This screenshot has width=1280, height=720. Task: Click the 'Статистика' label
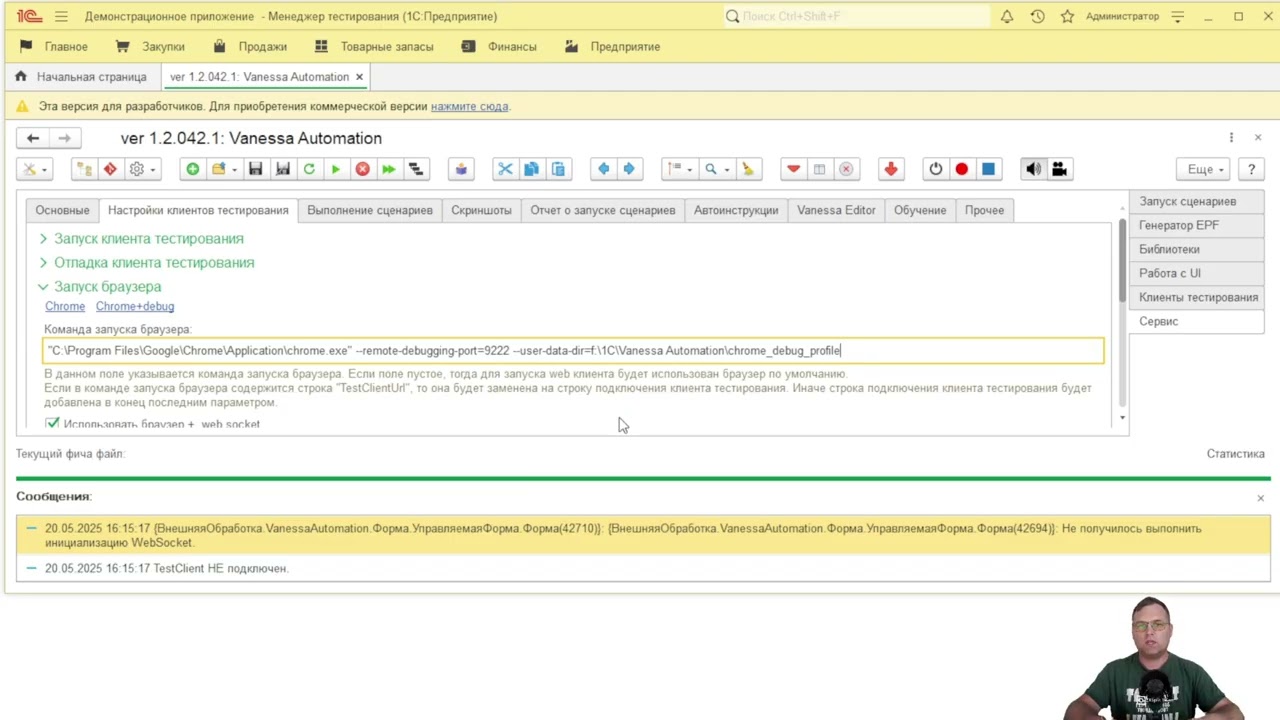coord(1235,454)
